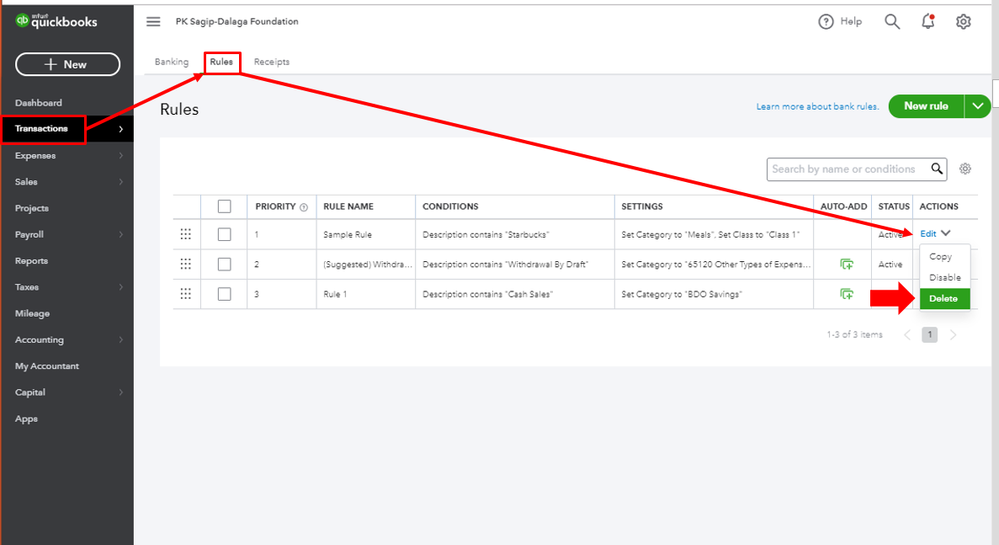
Task: Click the RULE NAME column header
Action: [349, 207]
